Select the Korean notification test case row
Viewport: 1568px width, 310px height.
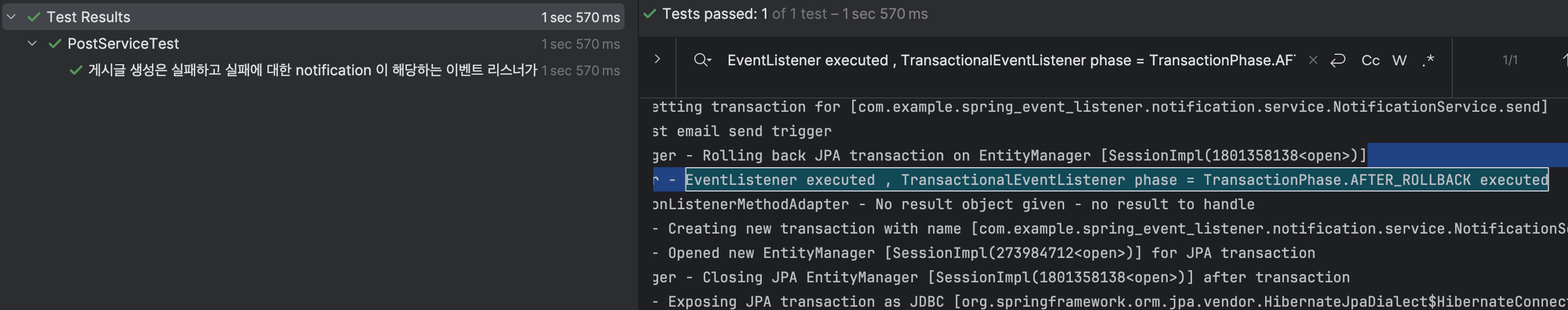(313, 71)
